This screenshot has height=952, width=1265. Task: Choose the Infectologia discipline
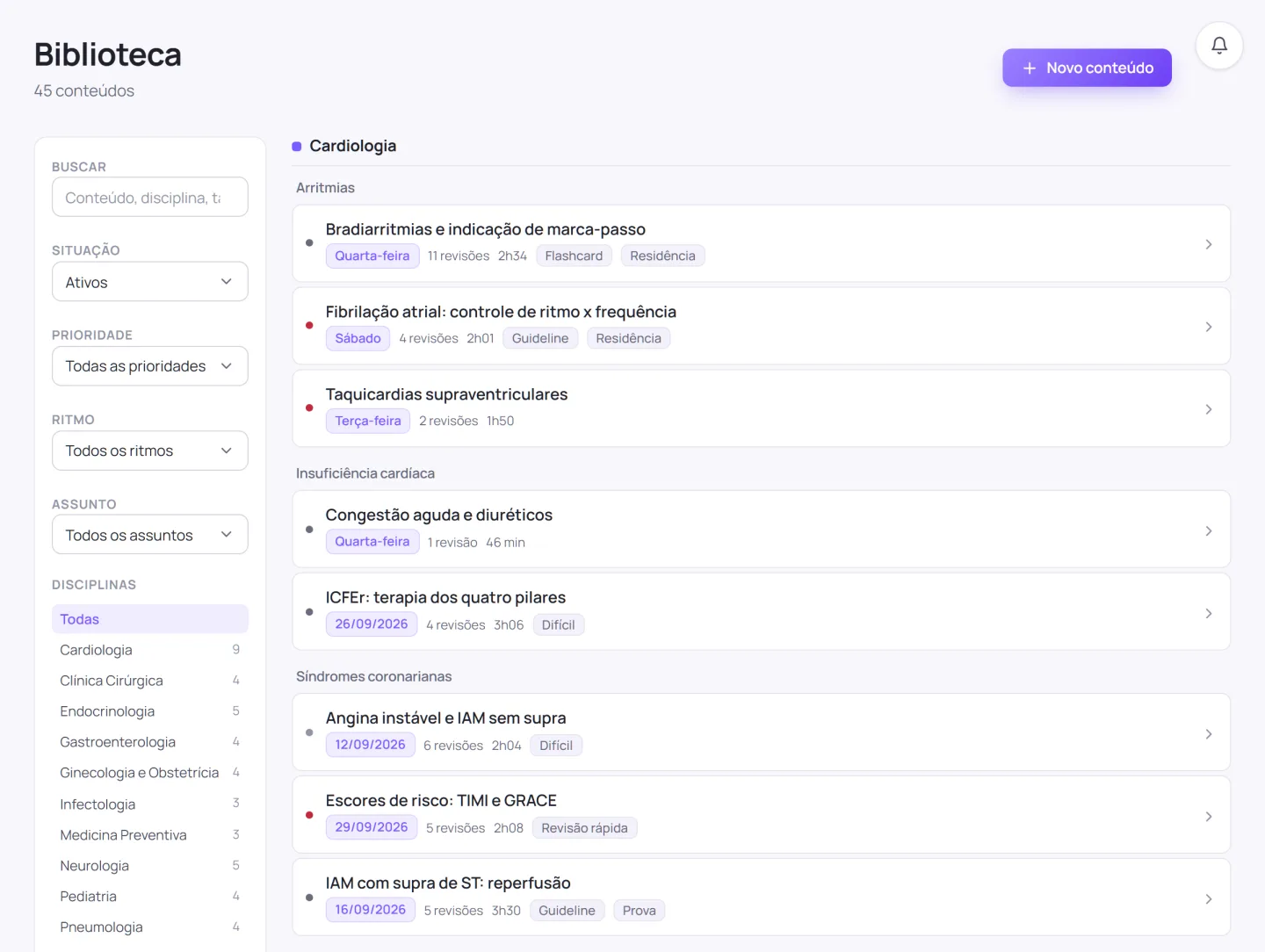point(150,804)
